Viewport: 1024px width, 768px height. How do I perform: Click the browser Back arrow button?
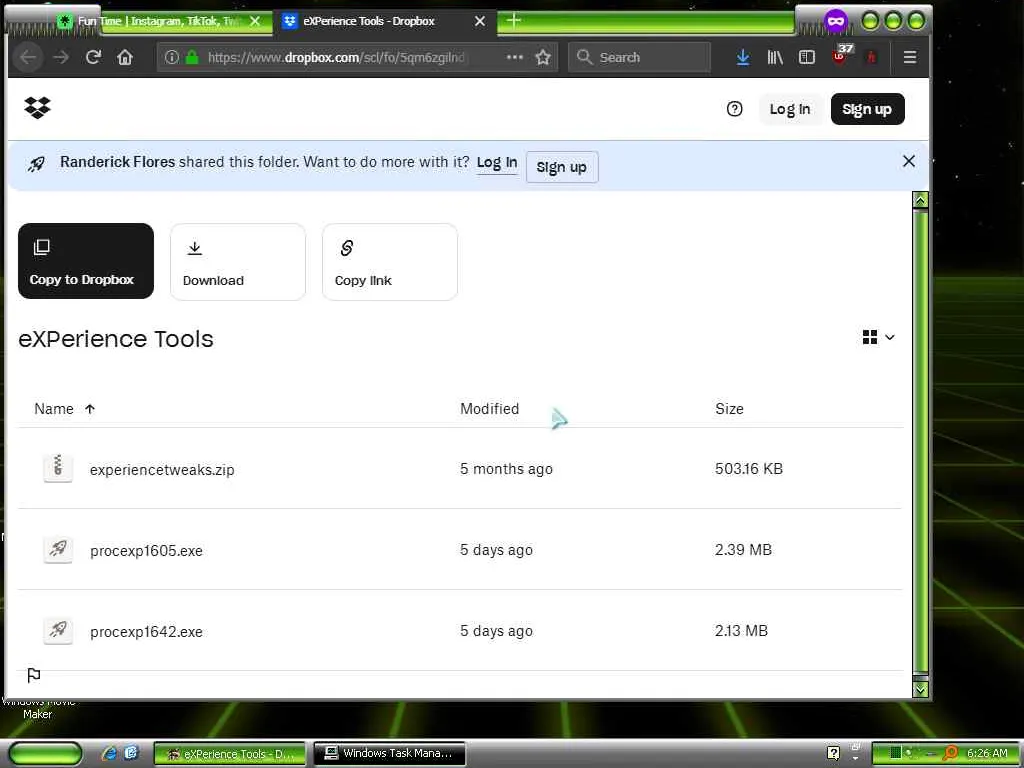[28, 57]
